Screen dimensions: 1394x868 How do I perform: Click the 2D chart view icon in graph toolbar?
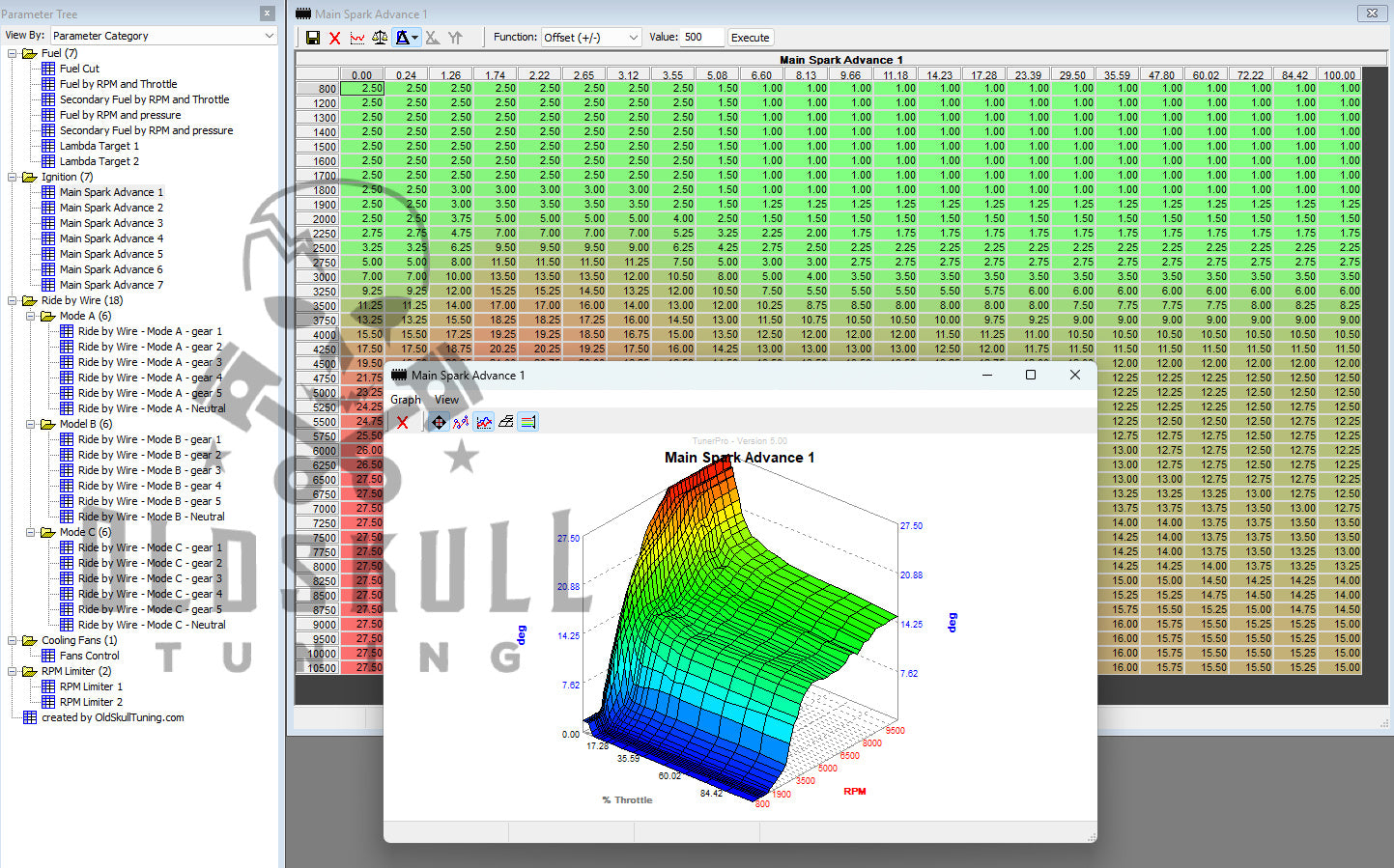click(483, 421)
